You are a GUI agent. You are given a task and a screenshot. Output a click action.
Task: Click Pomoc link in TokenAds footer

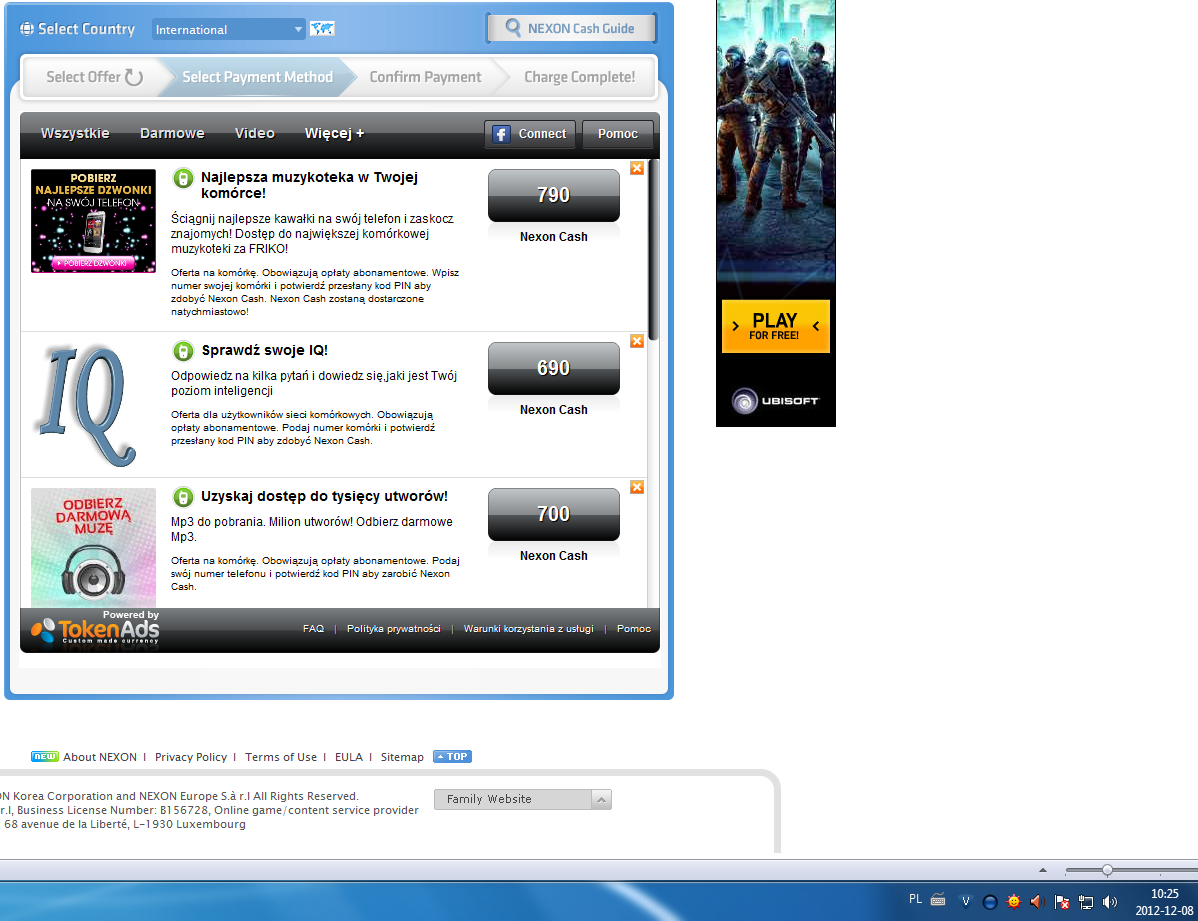(633, 628)
